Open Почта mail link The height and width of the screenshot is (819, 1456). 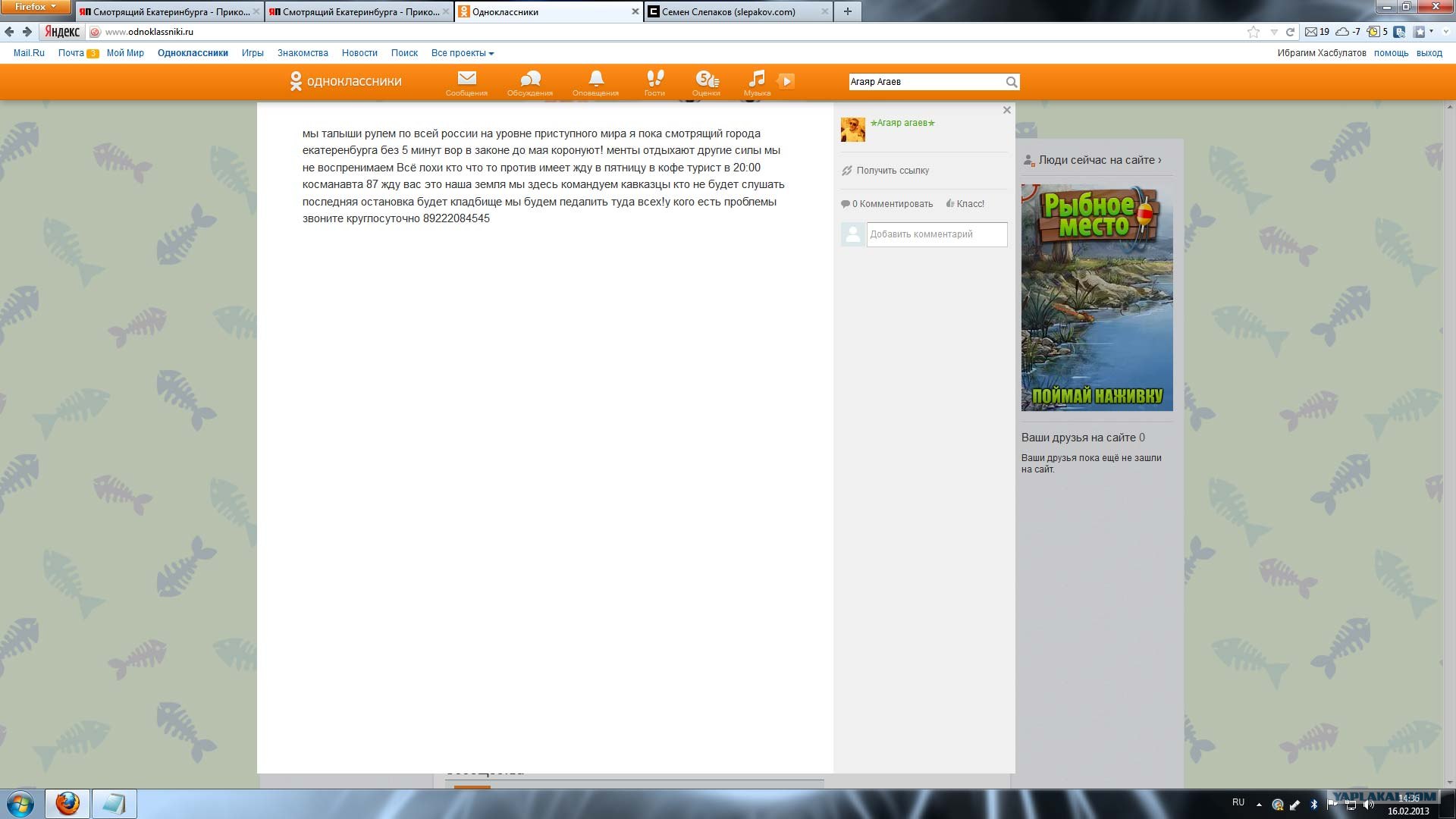point(71,53)
